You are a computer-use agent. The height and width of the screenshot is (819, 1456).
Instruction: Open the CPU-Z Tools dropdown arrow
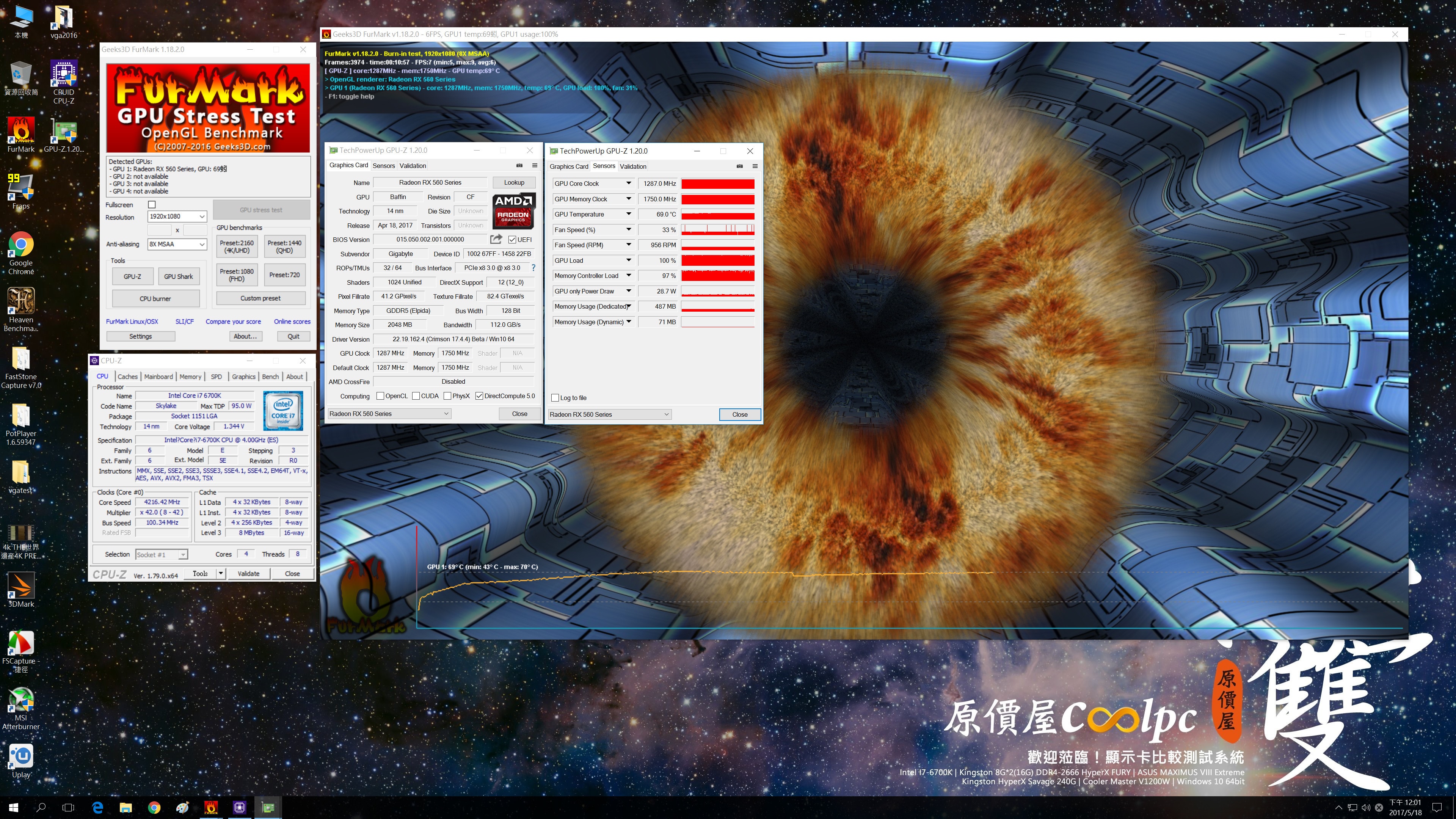[220, 574]
